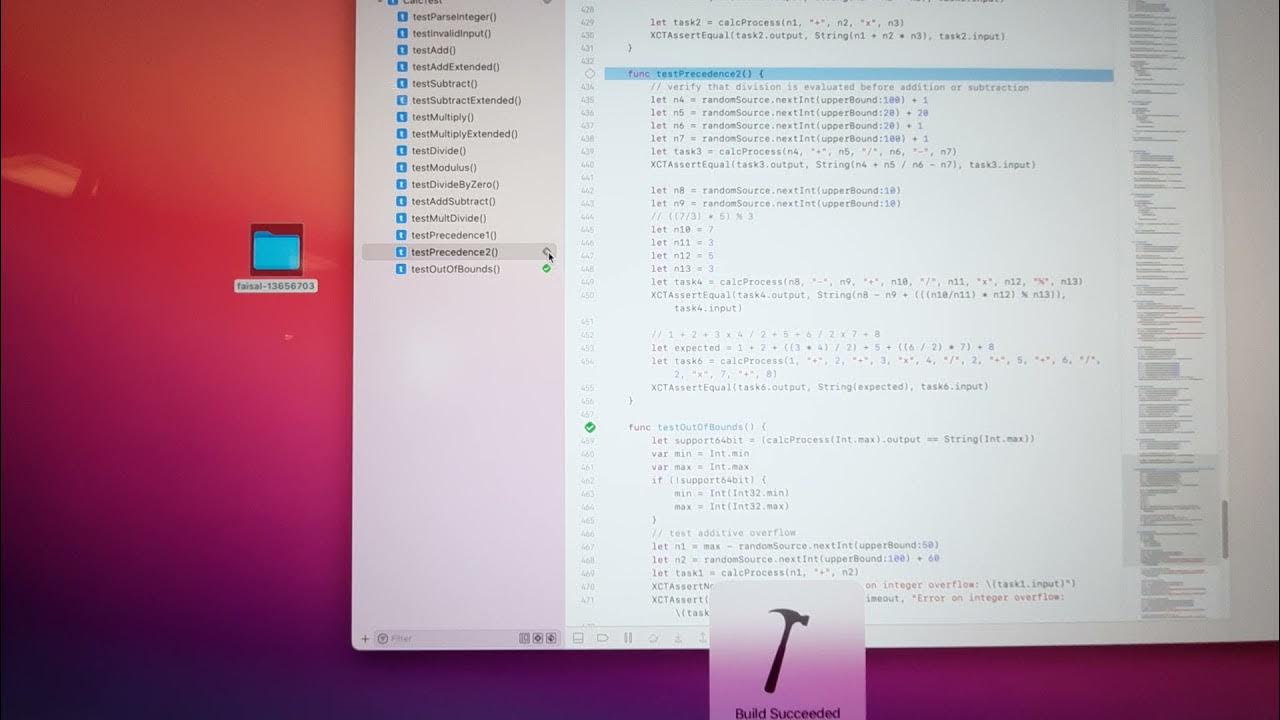Click green checkmark beside testOutOfBounds() in sidebar
Image resolution: width=1280 pixels, height=720 pixels.
(546, 269)
